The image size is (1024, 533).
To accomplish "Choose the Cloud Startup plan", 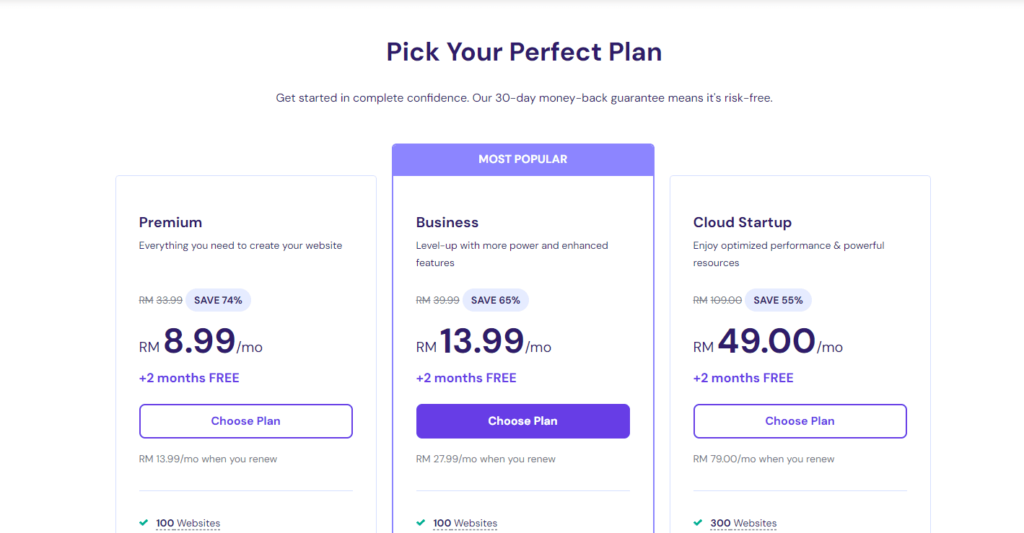I will click(800, 421).
